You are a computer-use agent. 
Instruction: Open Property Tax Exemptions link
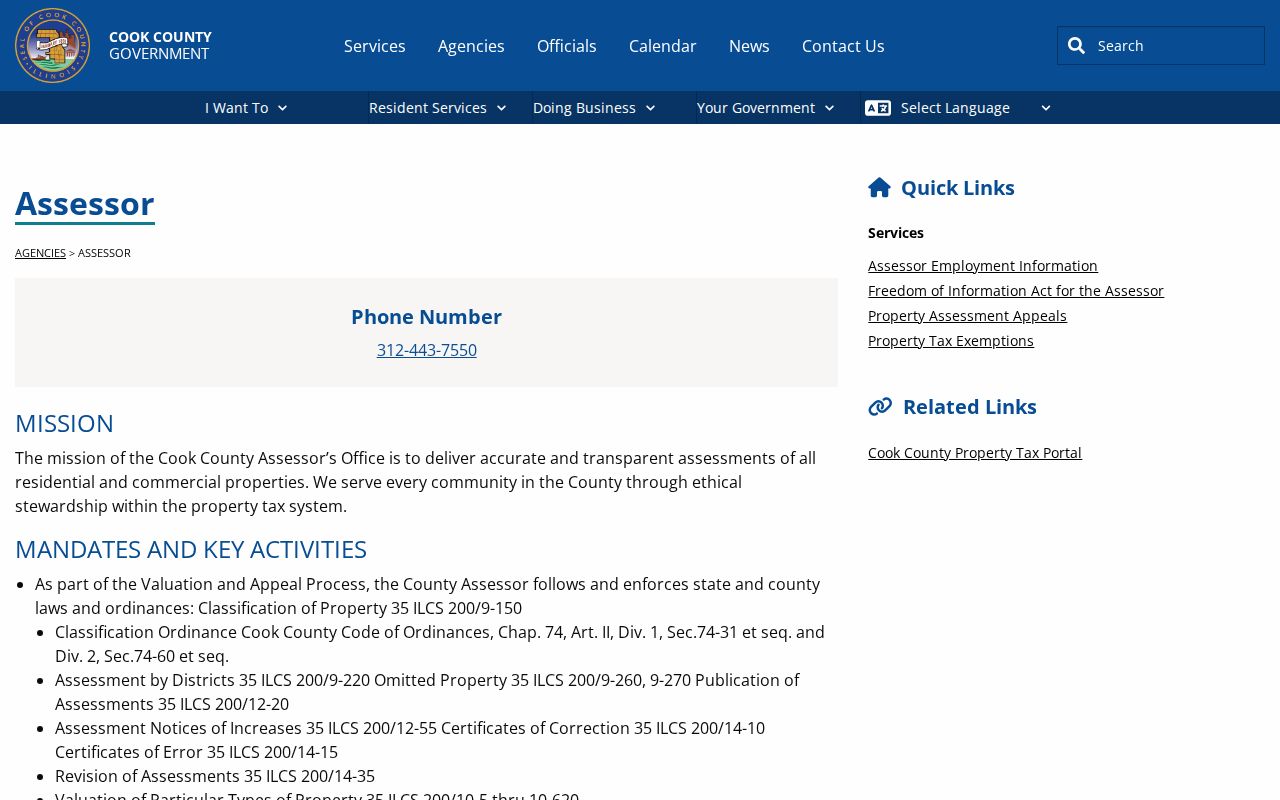[951, 341]
